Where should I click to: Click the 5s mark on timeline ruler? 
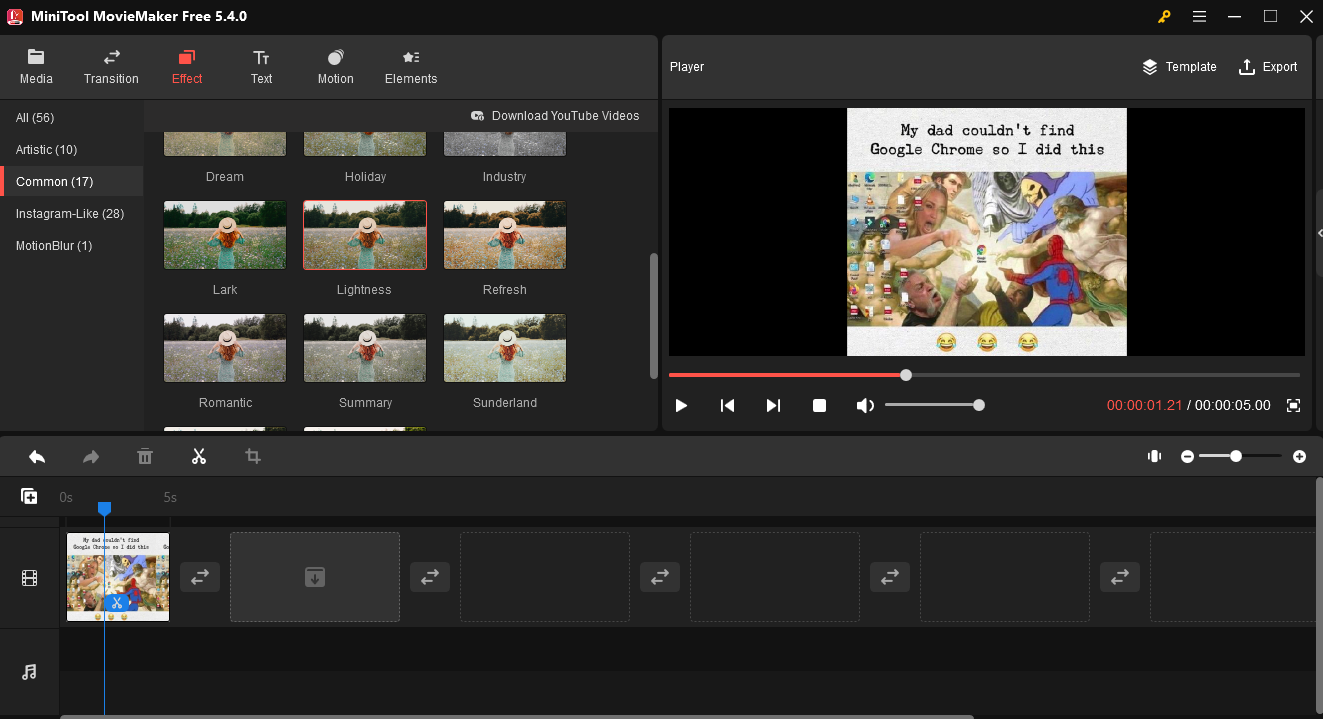170,497
